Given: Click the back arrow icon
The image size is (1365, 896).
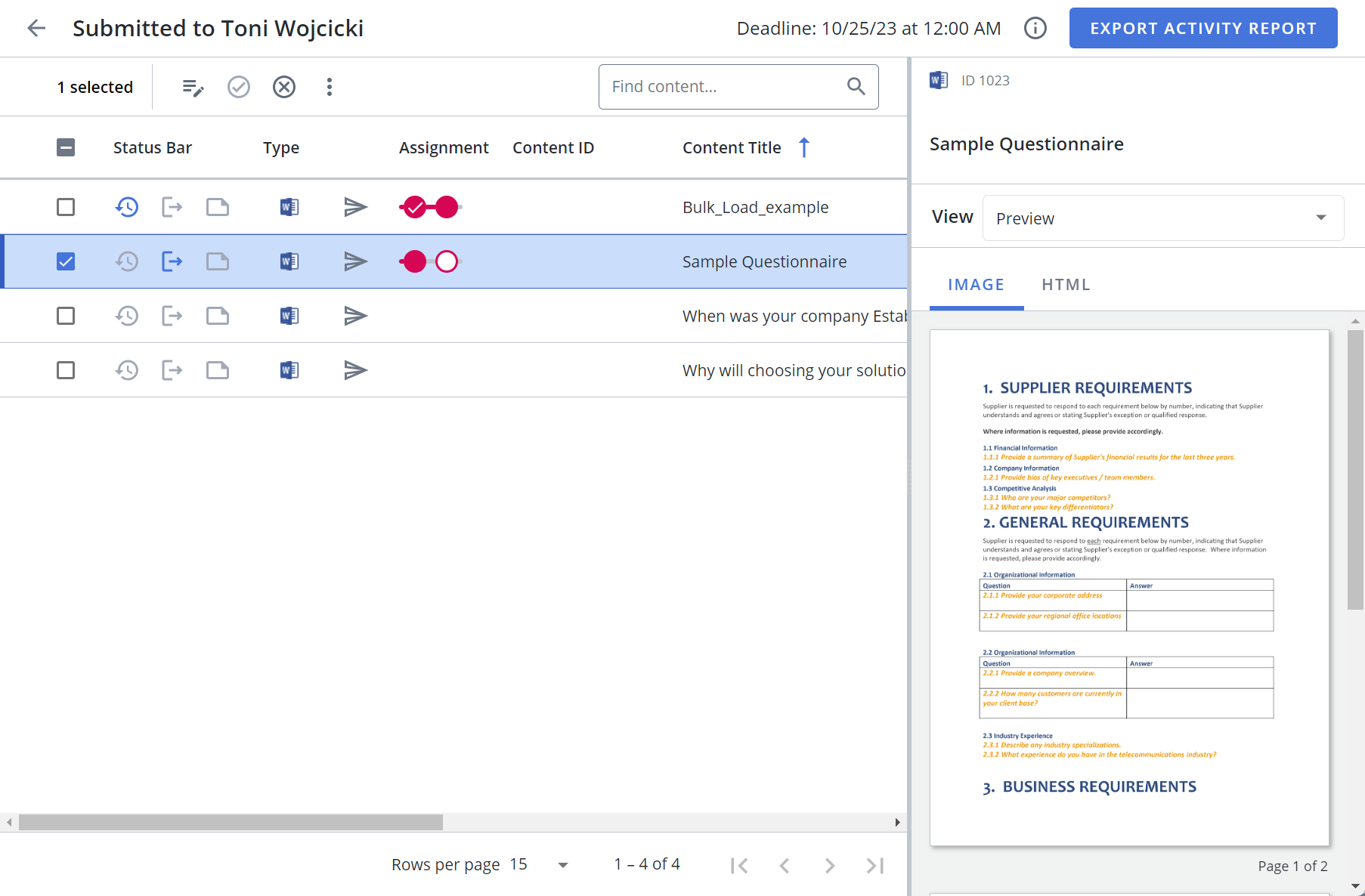Looking at the screenshot, I should coord(36,29).
